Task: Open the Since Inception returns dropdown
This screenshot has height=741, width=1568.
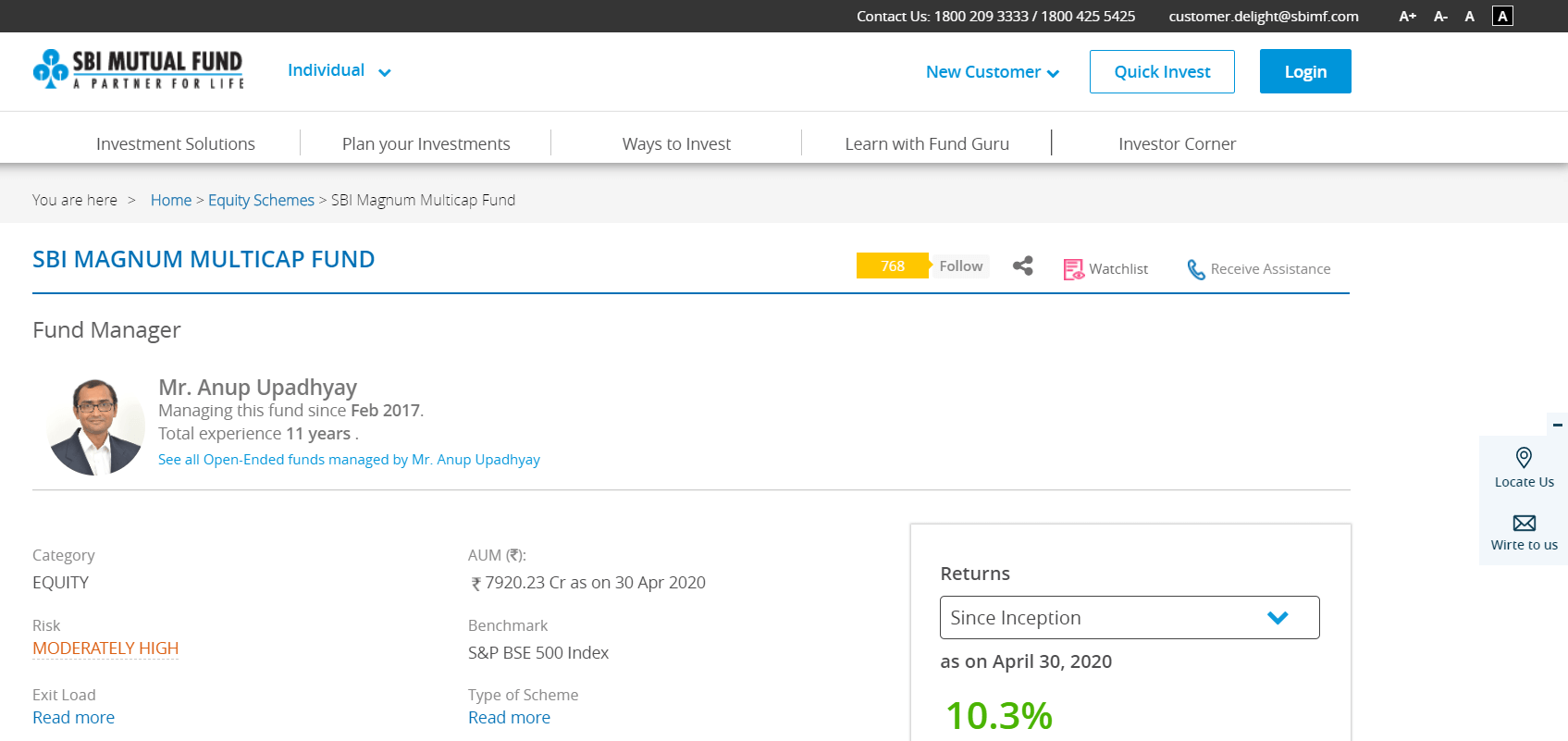Action: click(1130, 617)
